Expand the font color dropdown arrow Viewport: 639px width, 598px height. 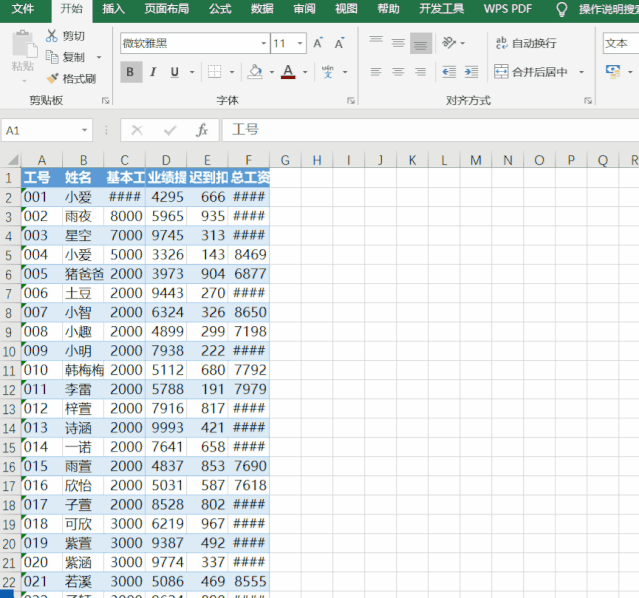click(305, 72)
